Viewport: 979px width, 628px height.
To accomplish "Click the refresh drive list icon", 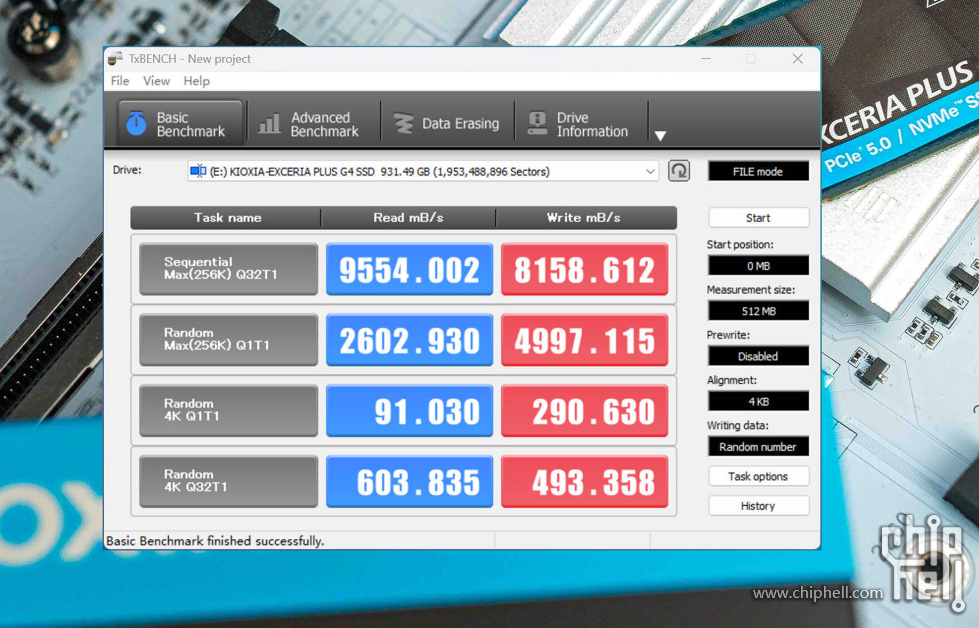I will [679, 170].
